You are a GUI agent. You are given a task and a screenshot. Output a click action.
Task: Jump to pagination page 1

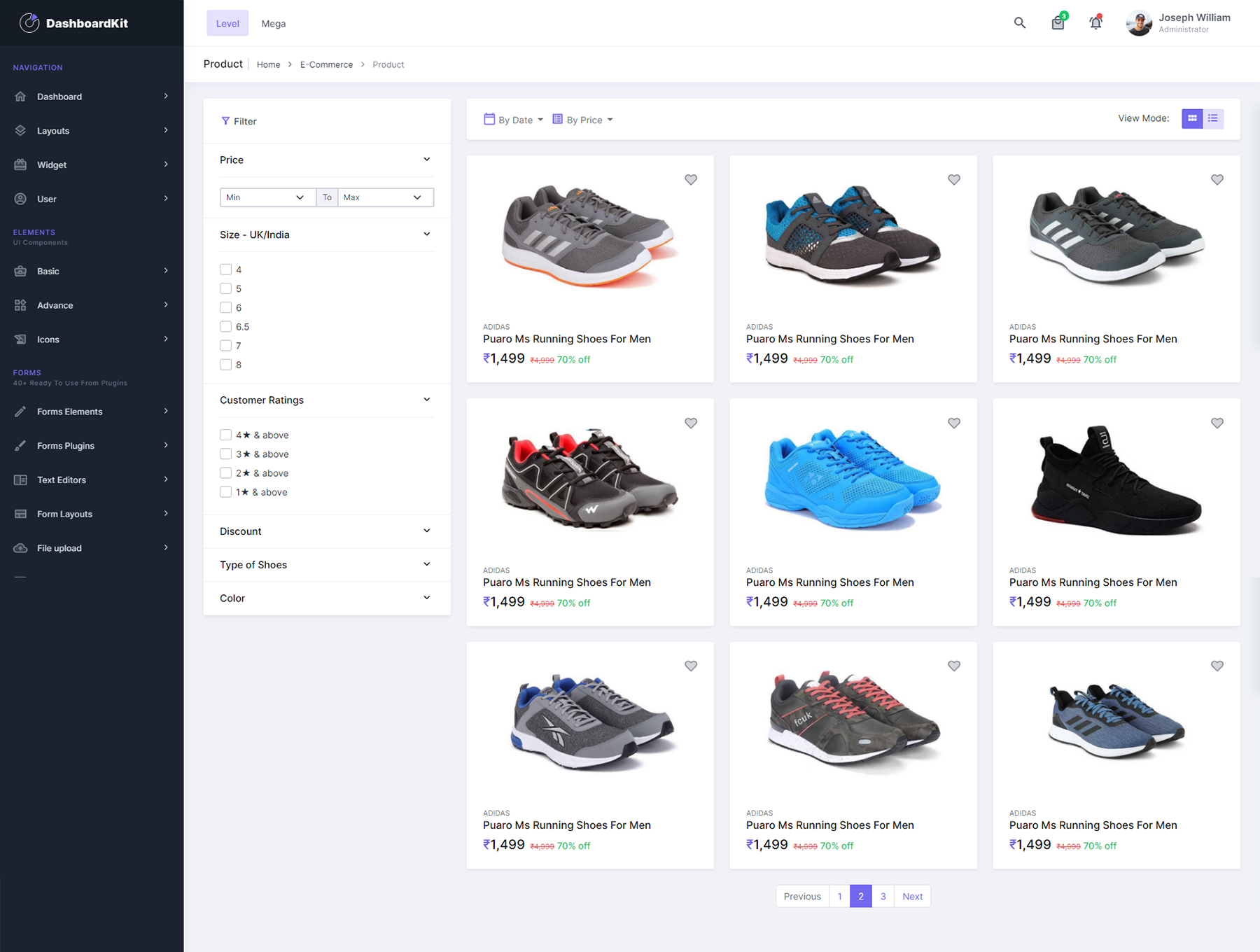839,896
